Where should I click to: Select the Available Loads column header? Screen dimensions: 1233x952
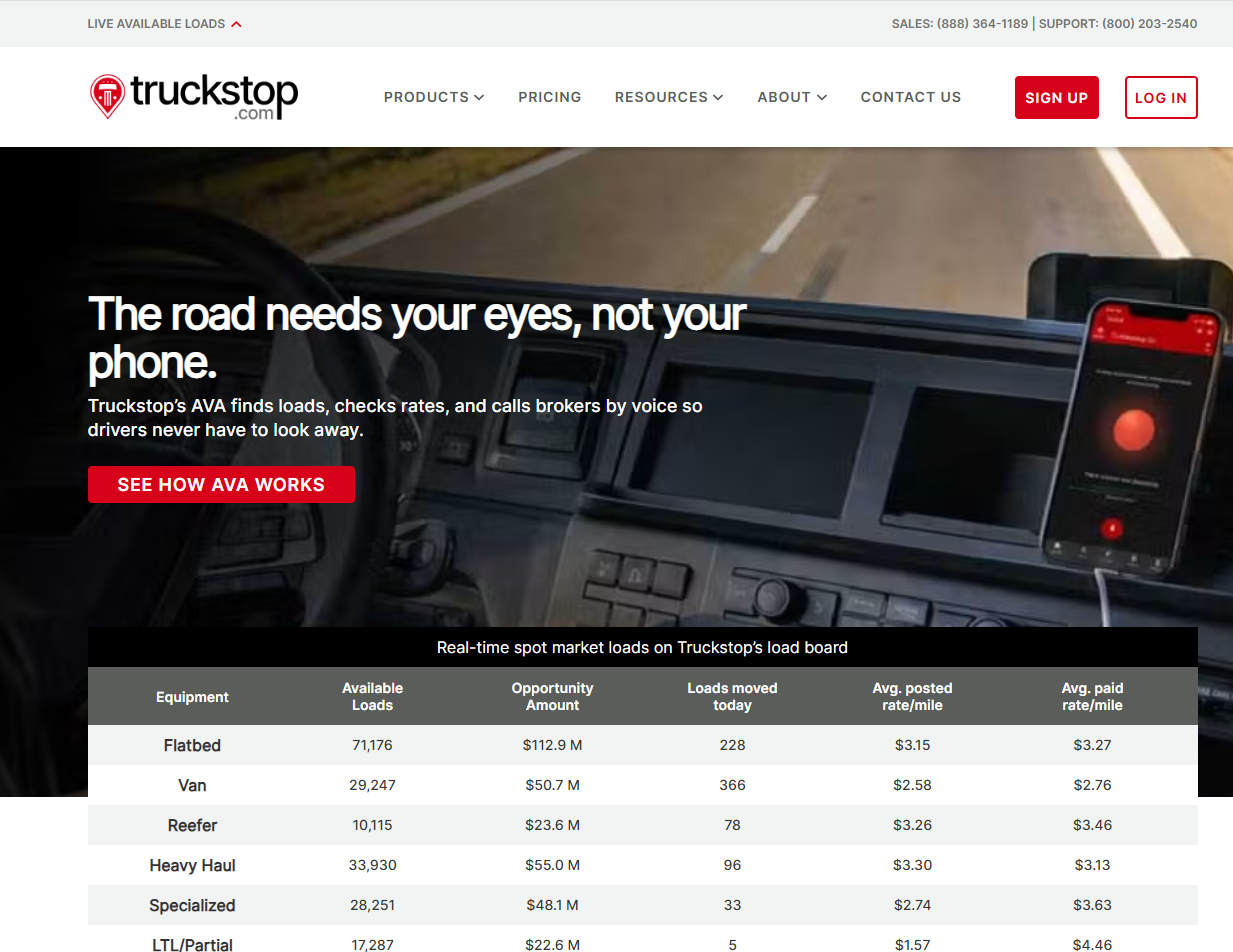(x=372, y=697)
